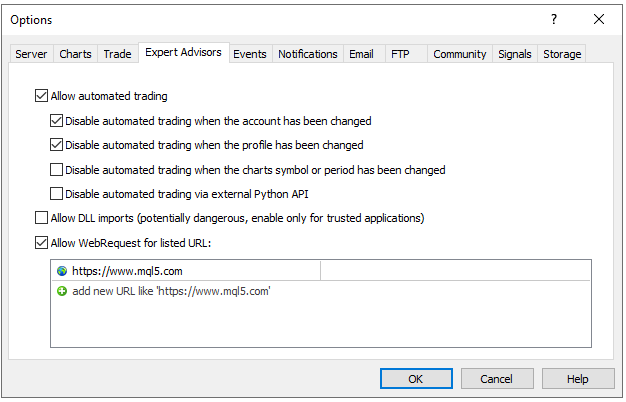The image size is (626, 402).
Task: Uncheck disable trading when profile has been changed
Action: (x=57, y=145)
